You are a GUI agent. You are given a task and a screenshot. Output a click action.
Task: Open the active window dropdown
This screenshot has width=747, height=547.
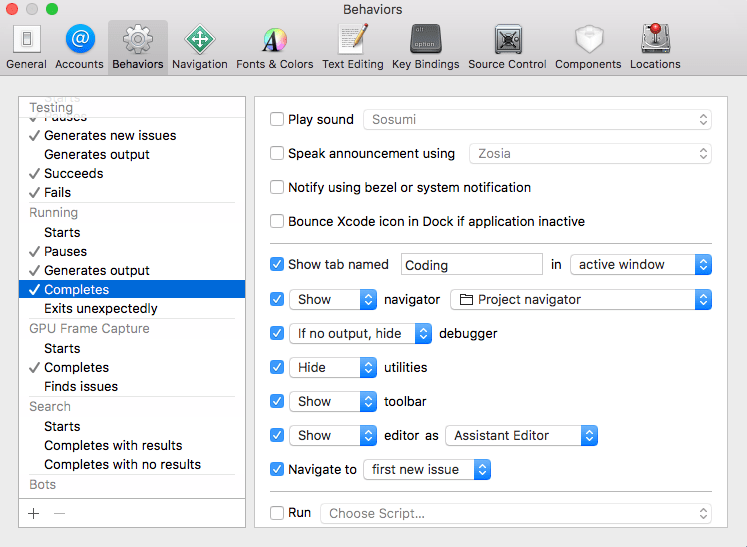tap(640, 265)
